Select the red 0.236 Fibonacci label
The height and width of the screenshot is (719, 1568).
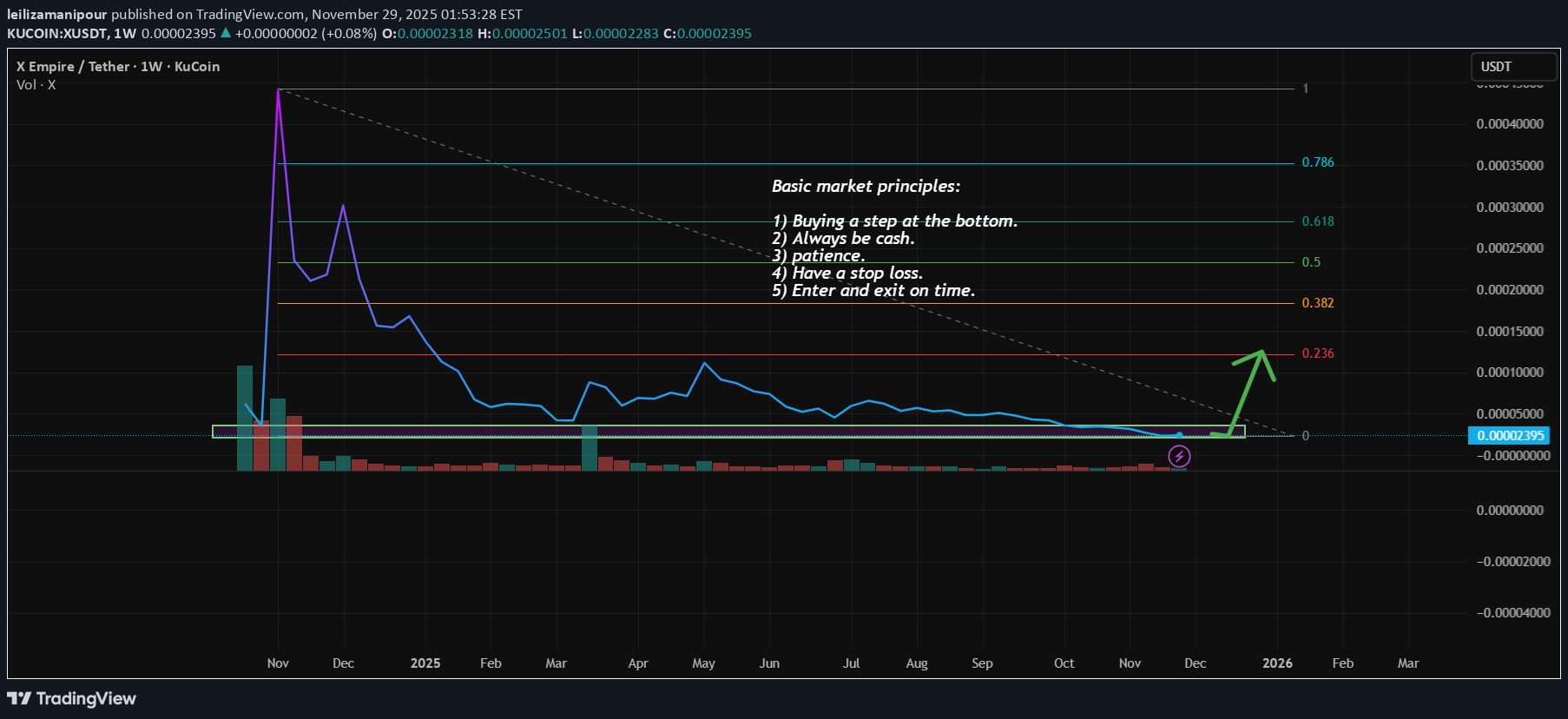point(1317,353)
